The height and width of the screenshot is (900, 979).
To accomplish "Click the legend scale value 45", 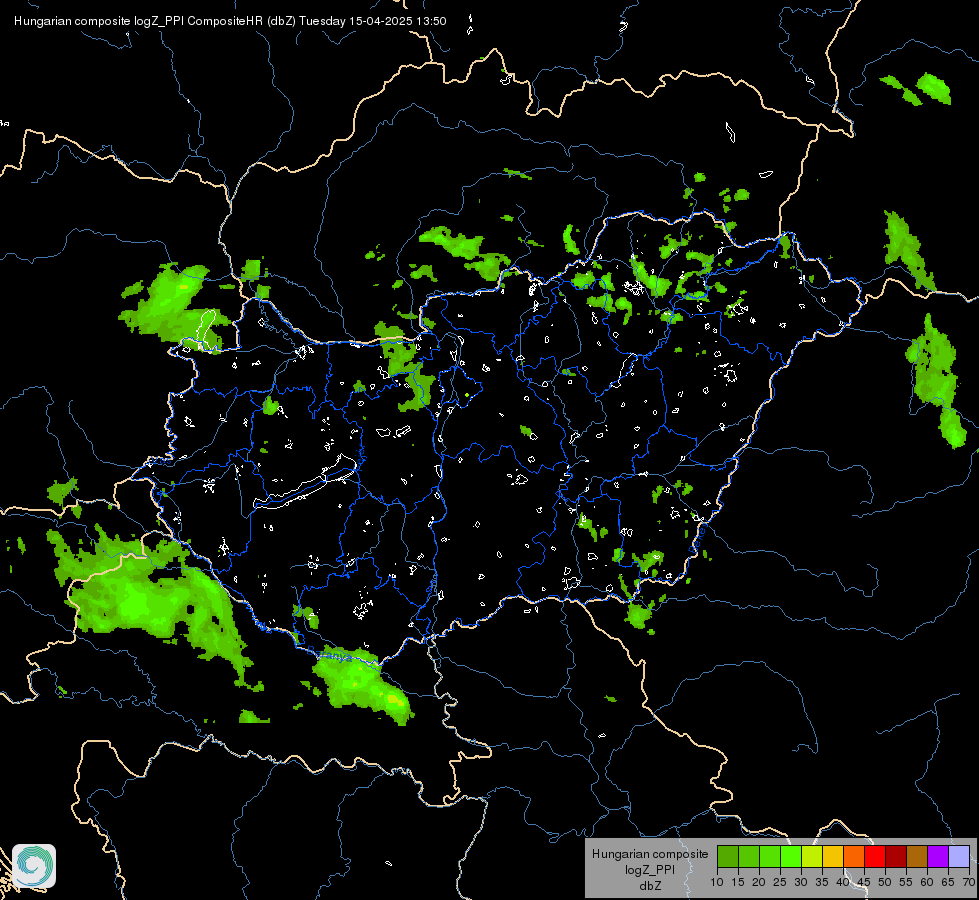I will tap(863, 882).
